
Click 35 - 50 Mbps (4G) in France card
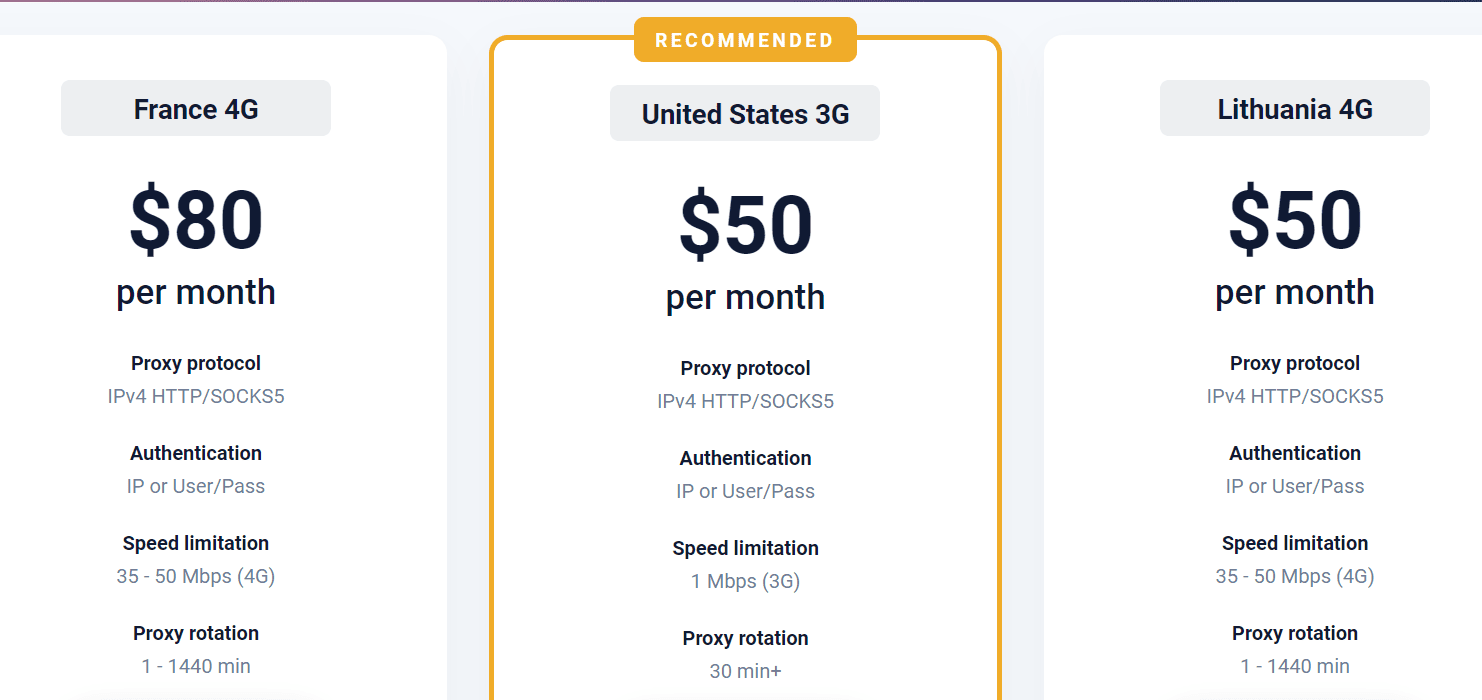pyautogui.click(x=196, y=576)
